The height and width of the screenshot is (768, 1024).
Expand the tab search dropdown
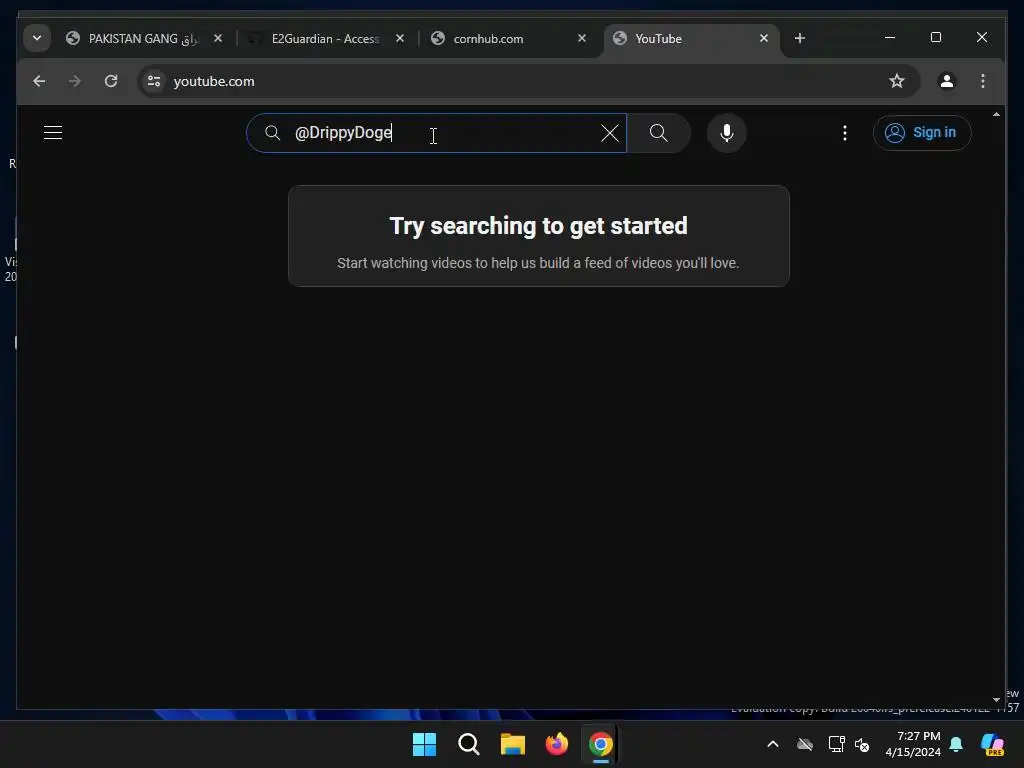[x=37, y=38]
